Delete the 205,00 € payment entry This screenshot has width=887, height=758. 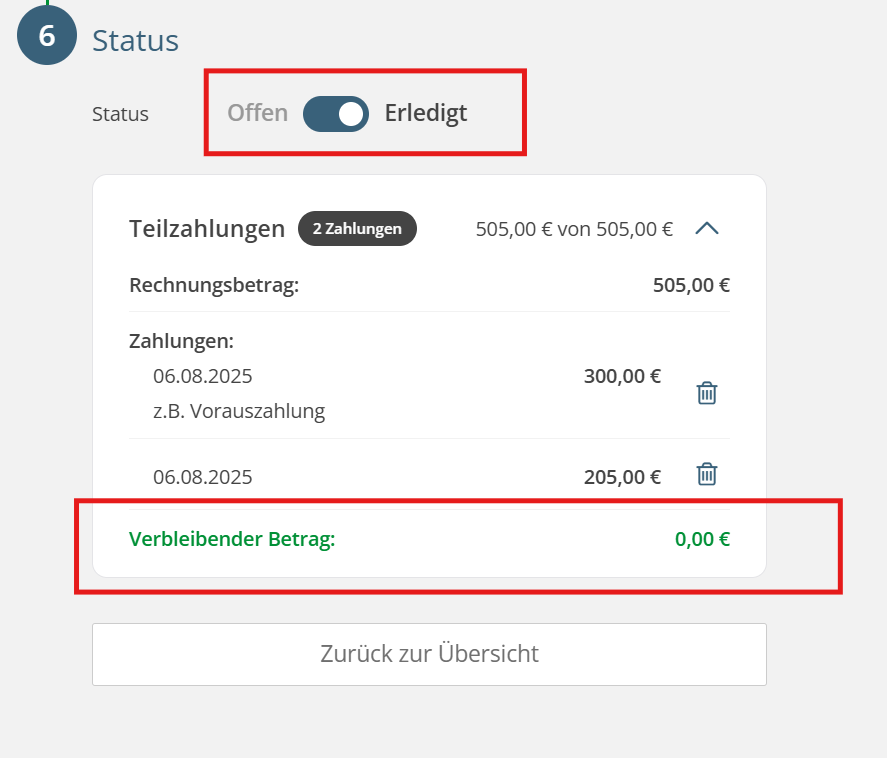707,474
